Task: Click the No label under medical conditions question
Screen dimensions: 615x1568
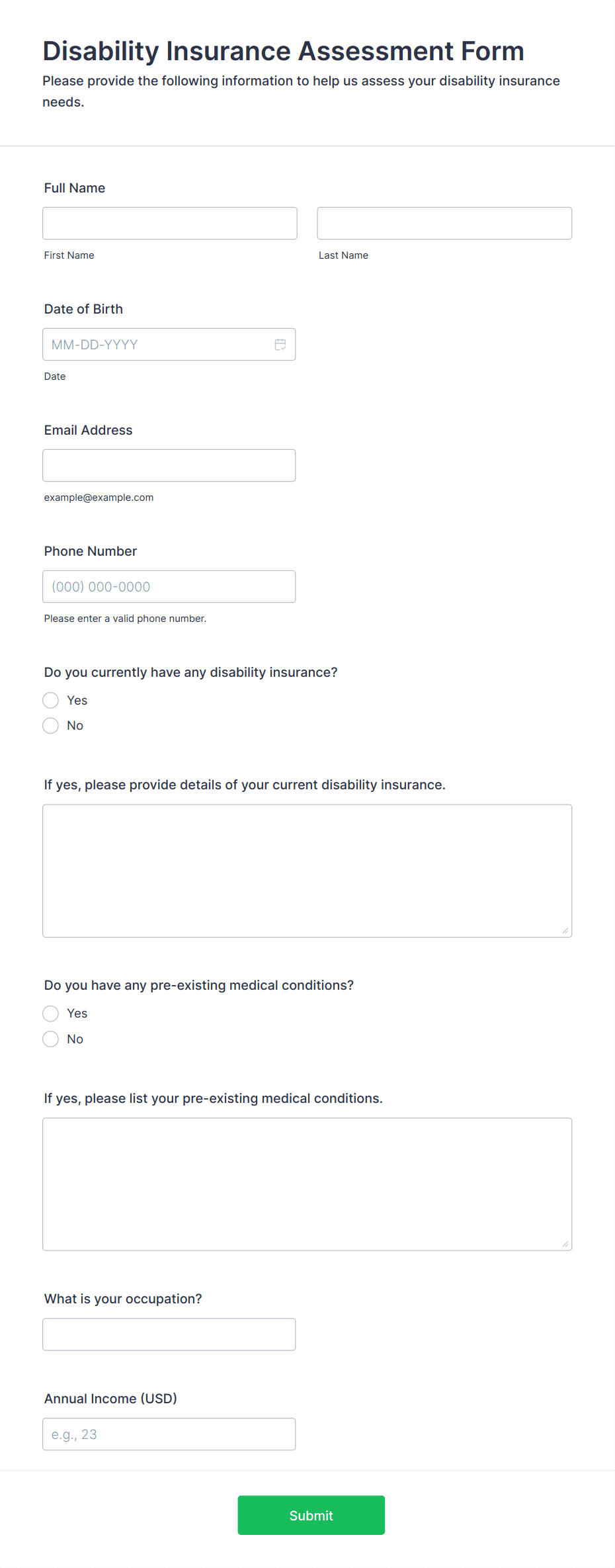Action: pyautogui.click(x=75, y=1039)
